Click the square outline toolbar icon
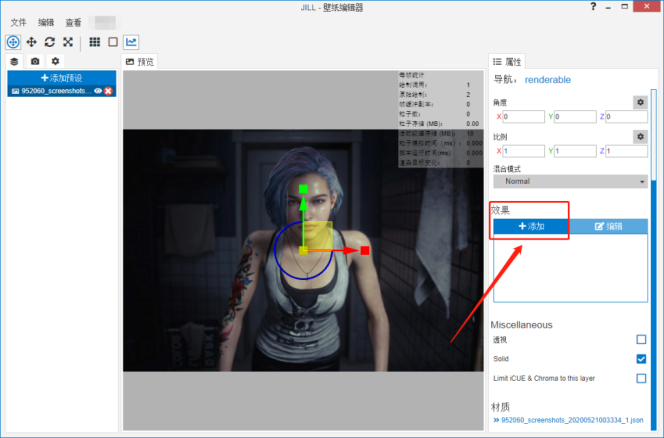This screenshot has width=664, height=438. [113, 42]
